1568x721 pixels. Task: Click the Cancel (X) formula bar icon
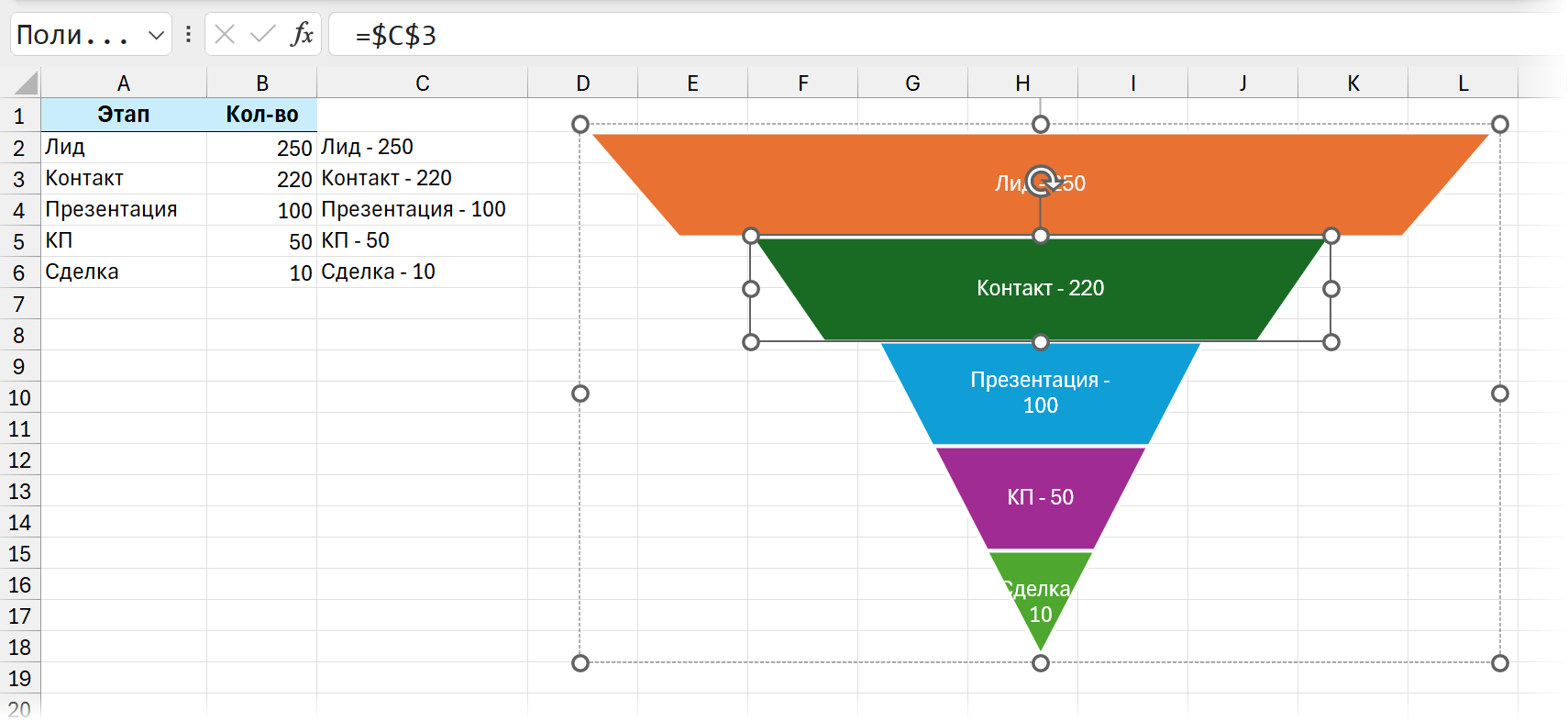225,35
